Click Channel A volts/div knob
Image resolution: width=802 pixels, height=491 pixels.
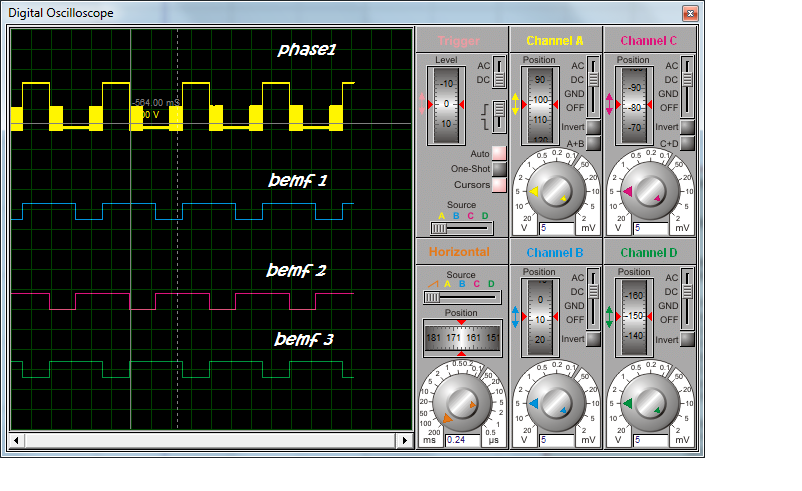(556, 191)
